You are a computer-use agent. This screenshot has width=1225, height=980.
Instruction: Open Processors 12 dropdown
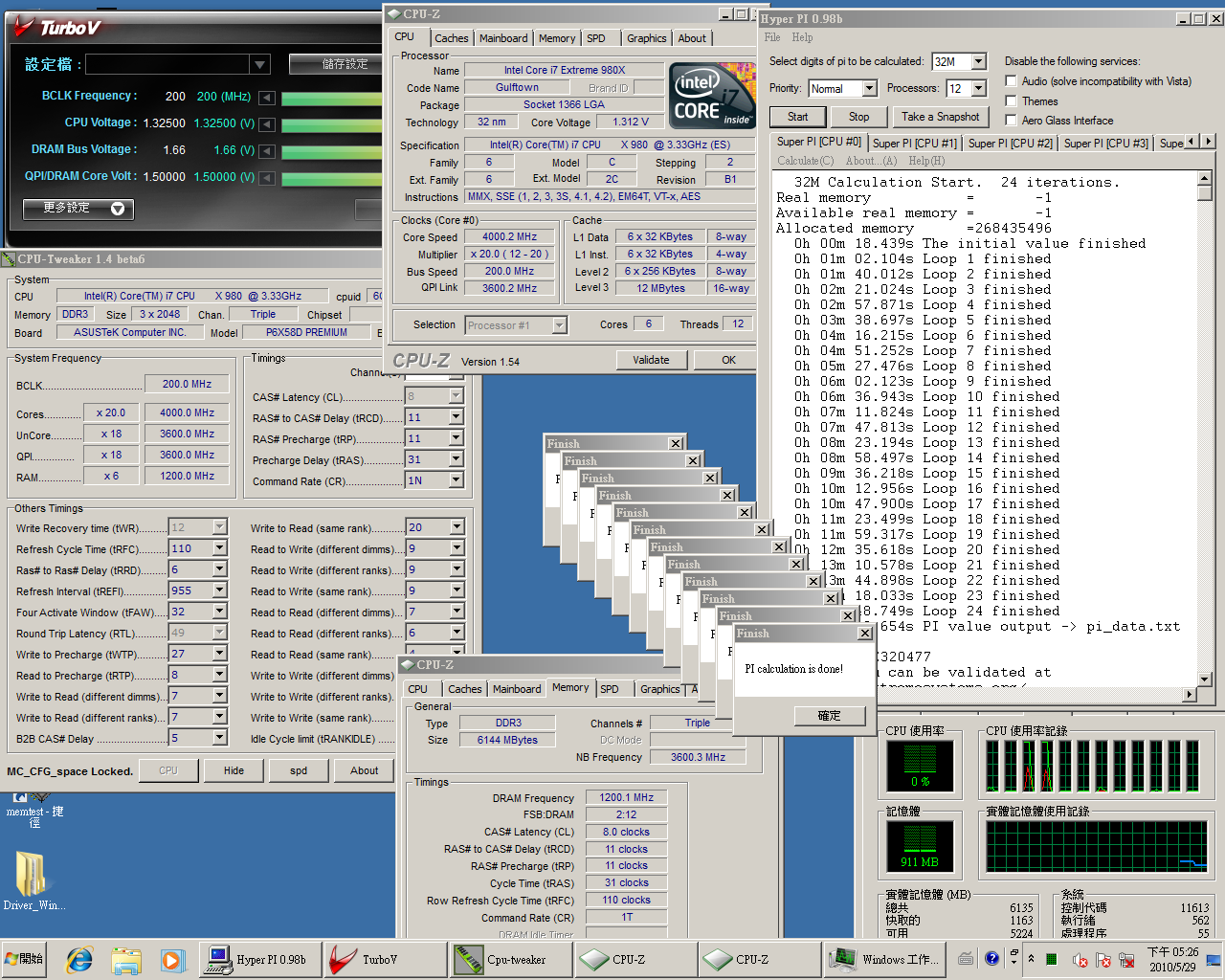pyautogui.click(x=978, y=88)
